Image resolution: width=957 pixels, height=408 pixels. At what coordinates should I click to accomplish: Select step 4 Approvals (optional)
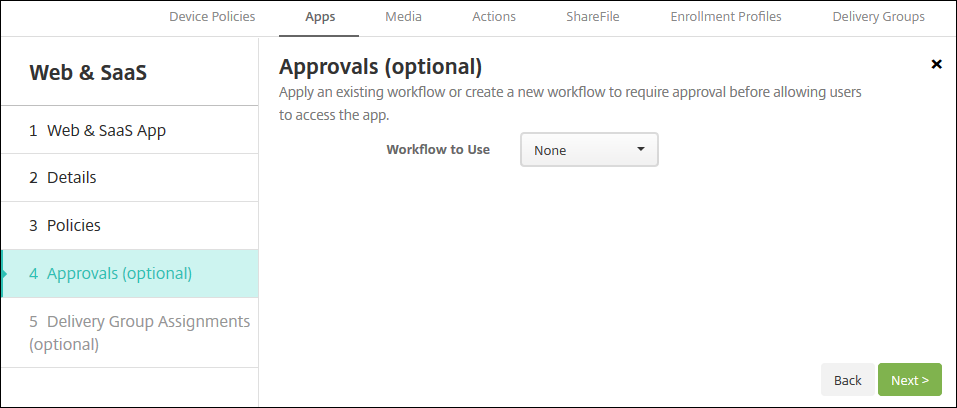coord(129,273)
